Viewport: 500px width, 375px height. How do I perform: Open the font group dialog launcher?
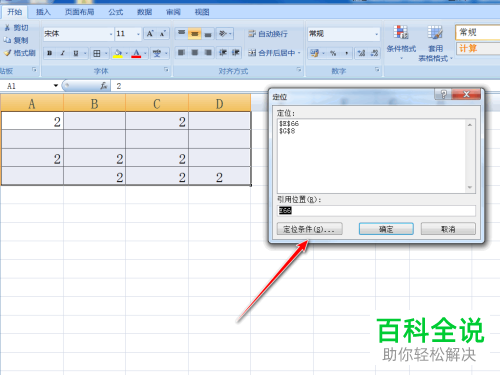166,69
